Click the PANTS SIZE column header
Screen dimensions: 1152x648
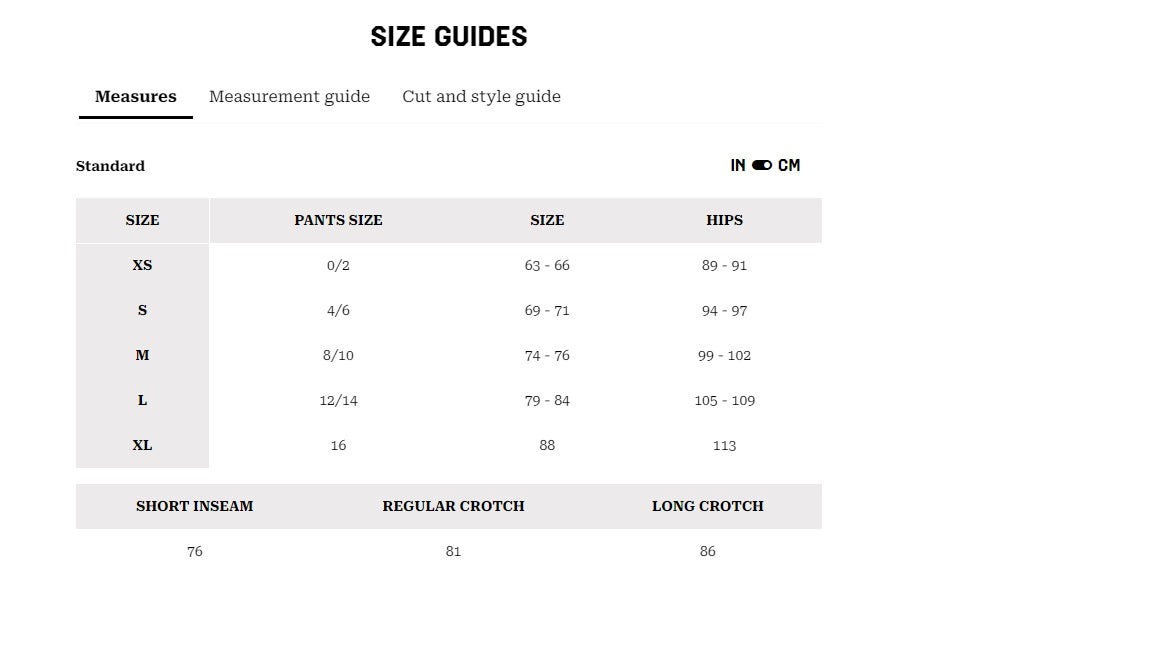(338, 220)
